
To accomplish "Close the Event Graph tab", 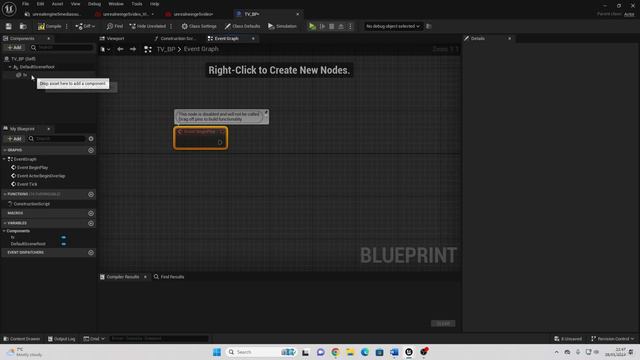I will pyautogui.click(x=253, y=38).
